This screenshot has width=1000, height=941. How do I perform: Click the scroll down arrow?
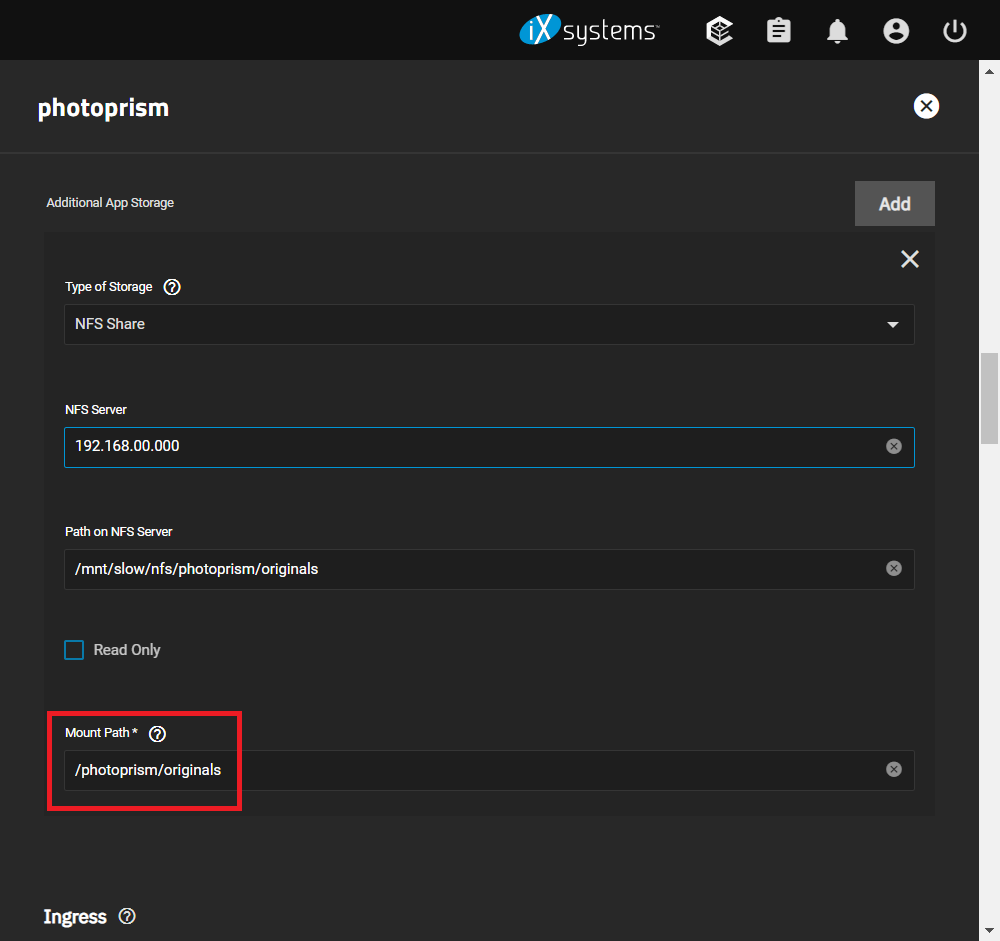[989, 930]
